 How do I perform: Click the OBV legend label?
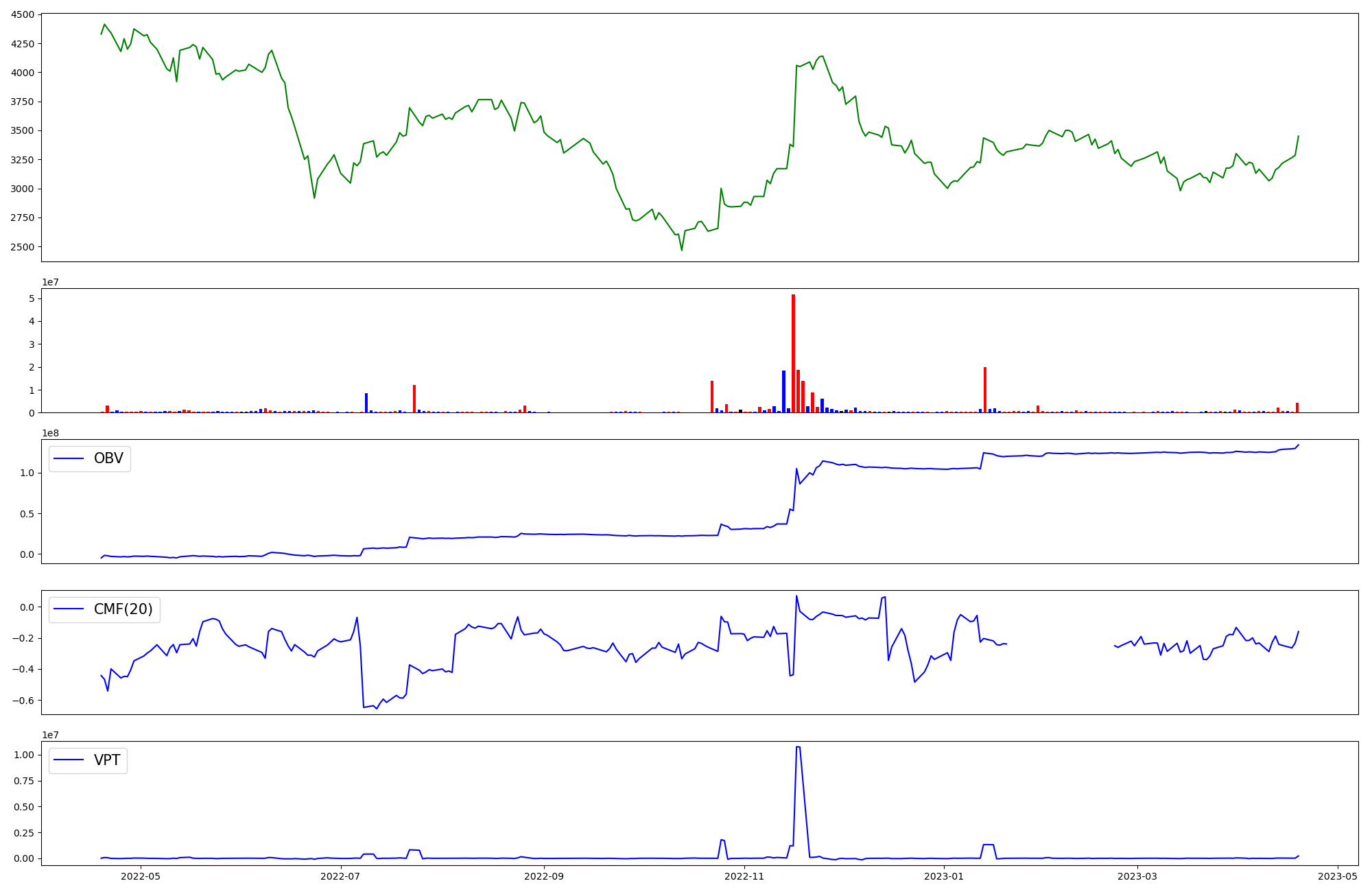(x=108, y=458)
